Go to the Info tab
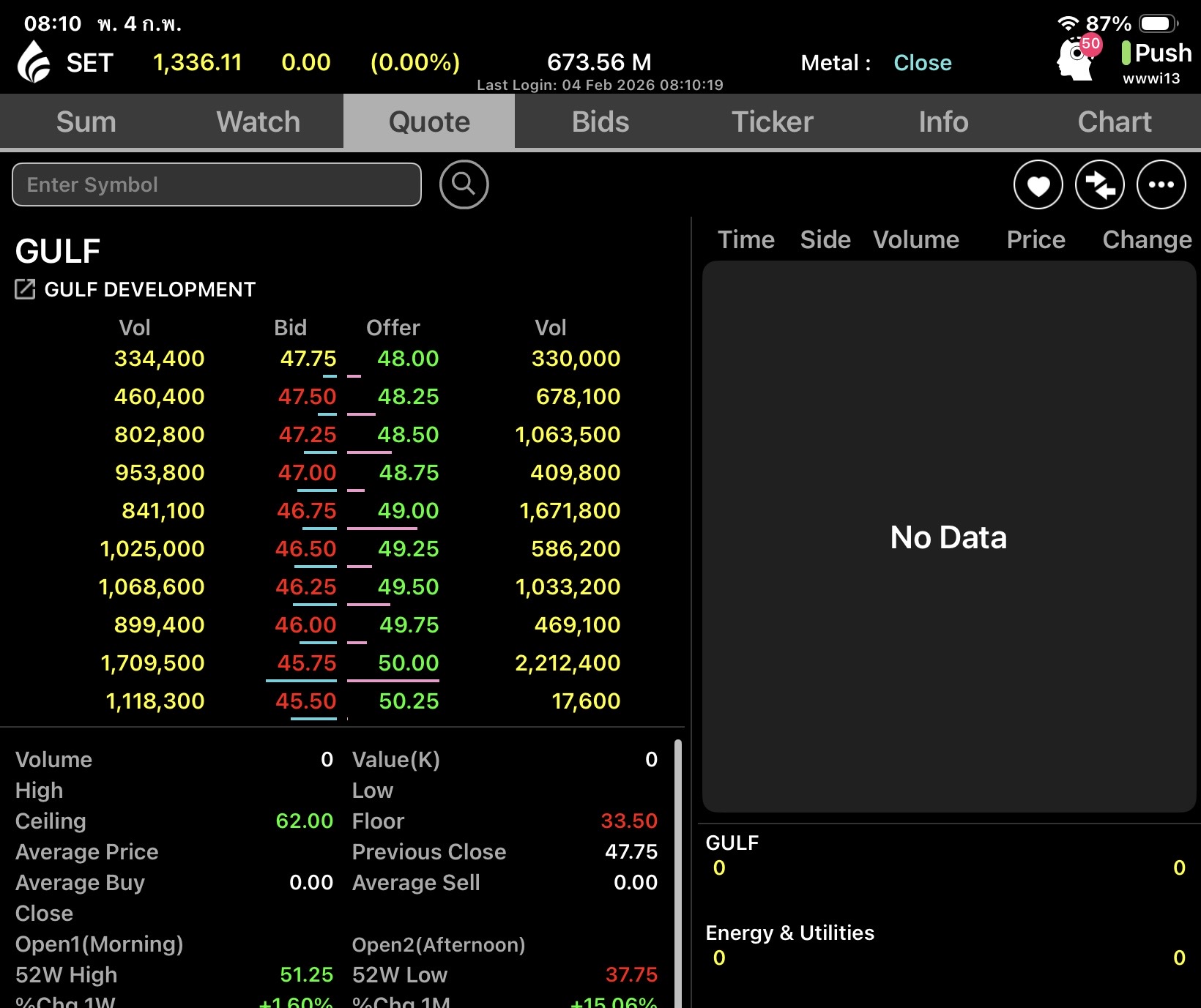 943,122
